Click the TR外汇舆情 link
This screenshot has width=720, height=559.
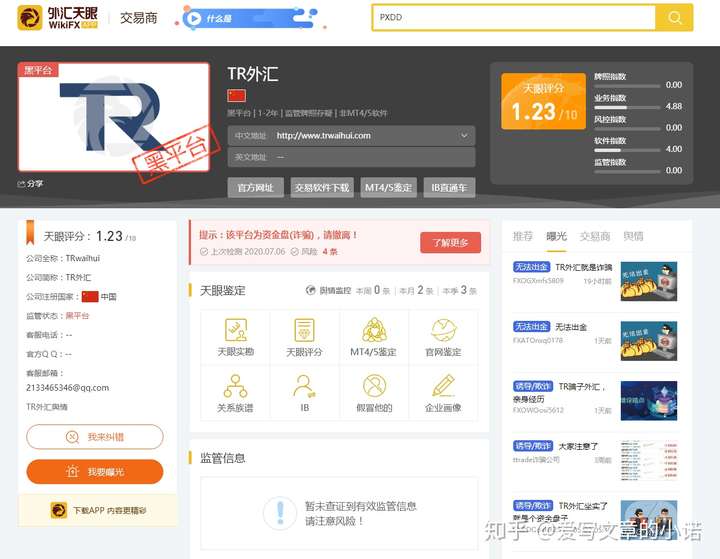click(47, 407)
